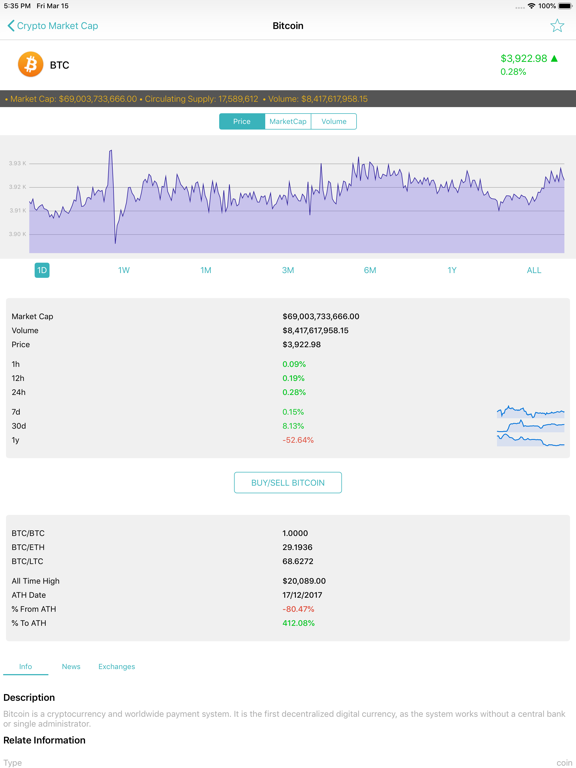Select the 1Y time range
Viewport: 576px width, 768px height.
(x=452, y=270)
